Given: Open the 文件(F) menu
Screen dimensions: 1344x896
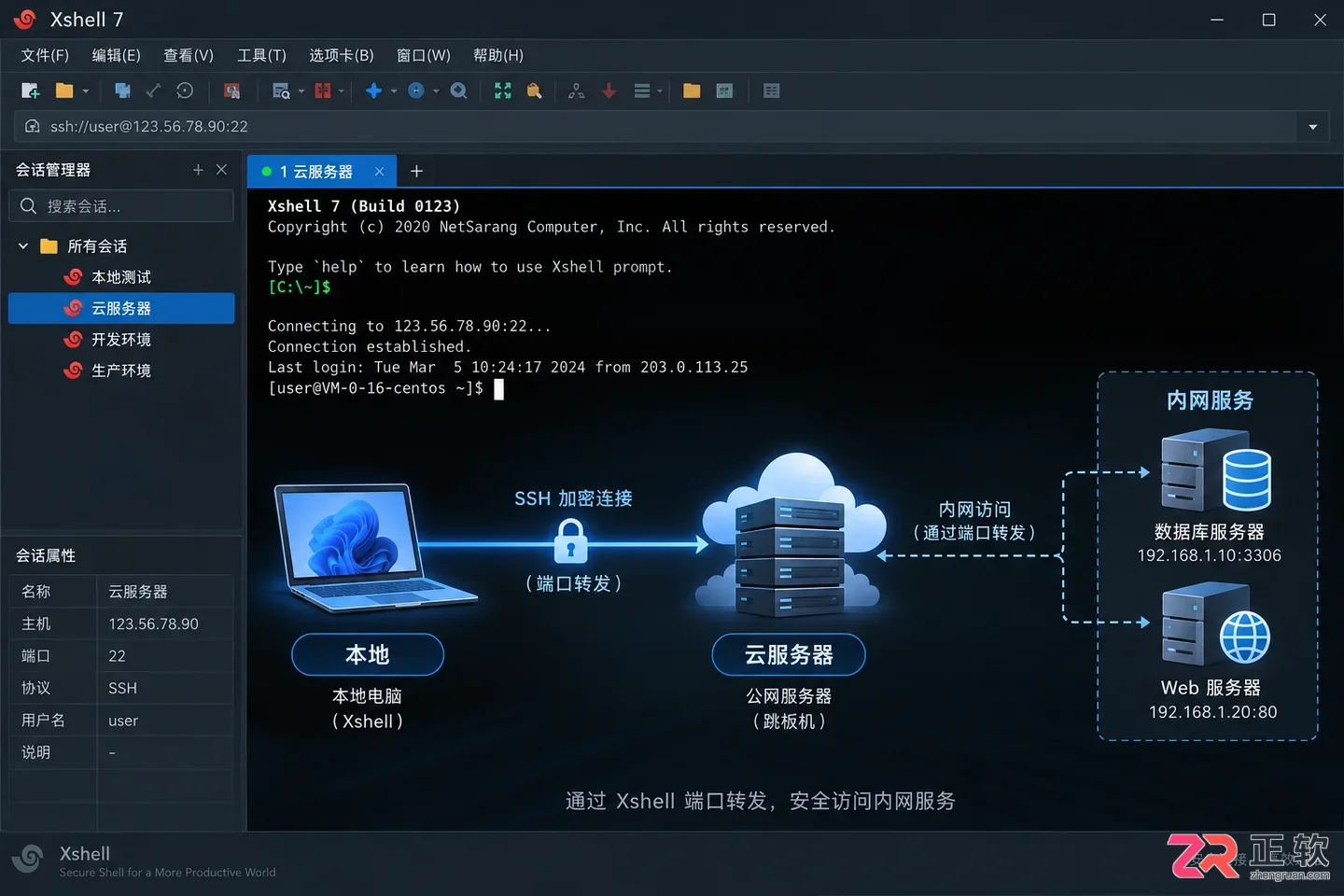Looking at the screenshot, I should click(45, 55).
